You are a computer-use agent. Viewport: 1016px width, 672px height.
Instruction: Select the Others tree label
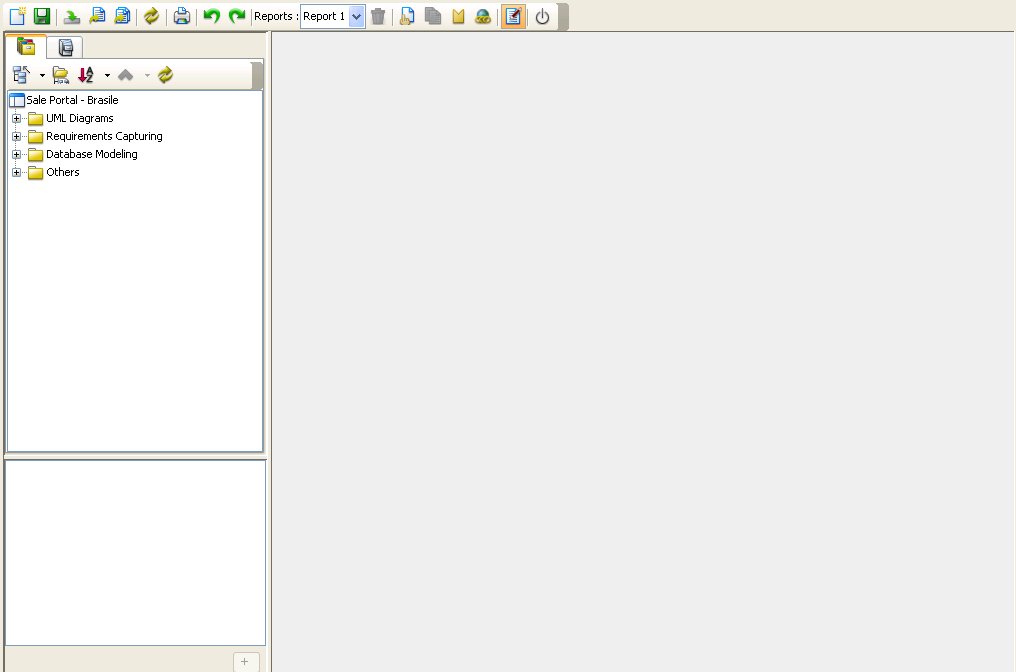point(63,172)
